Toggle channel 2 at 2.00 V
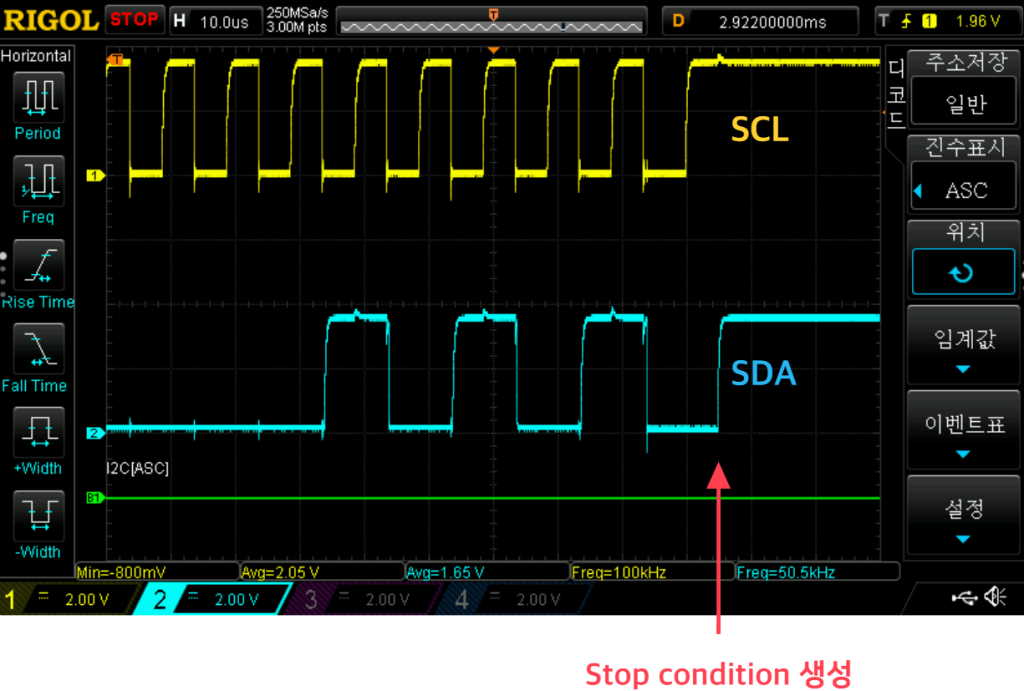1024x691 pixels. (x=212, y=599)
